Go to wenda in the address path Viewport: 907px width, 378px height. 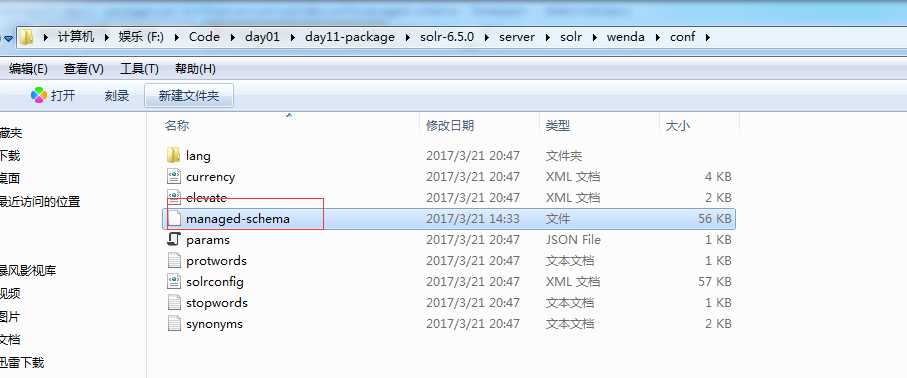[626, 37]
